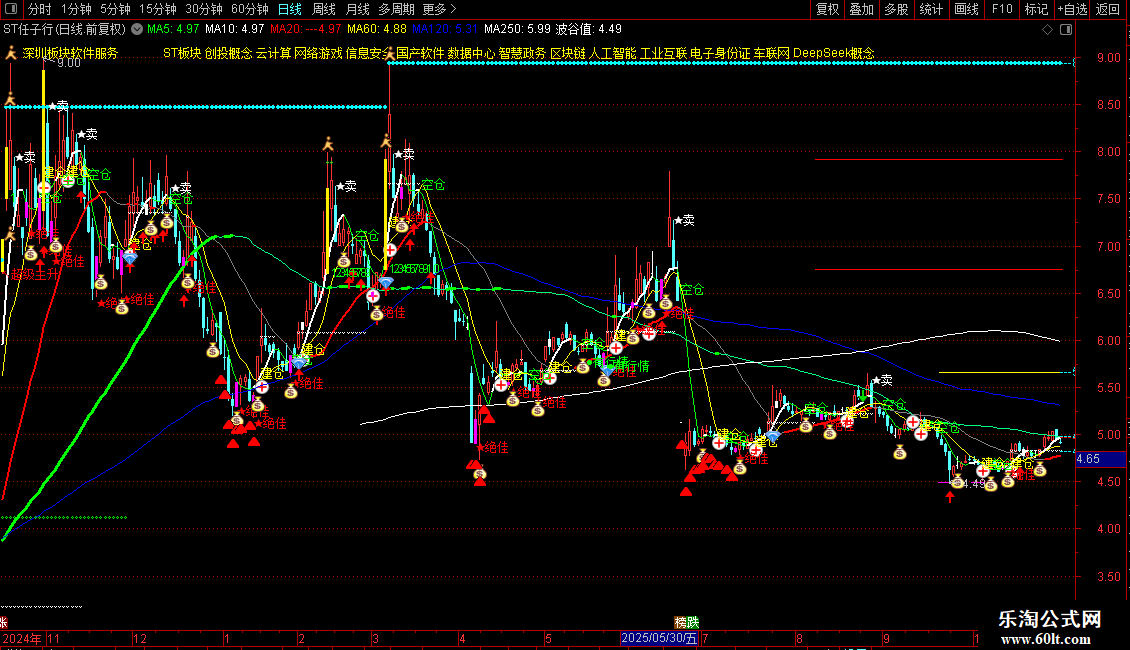Expand the 更多 periods menu

pyautogui.click(x=440, y=9)
